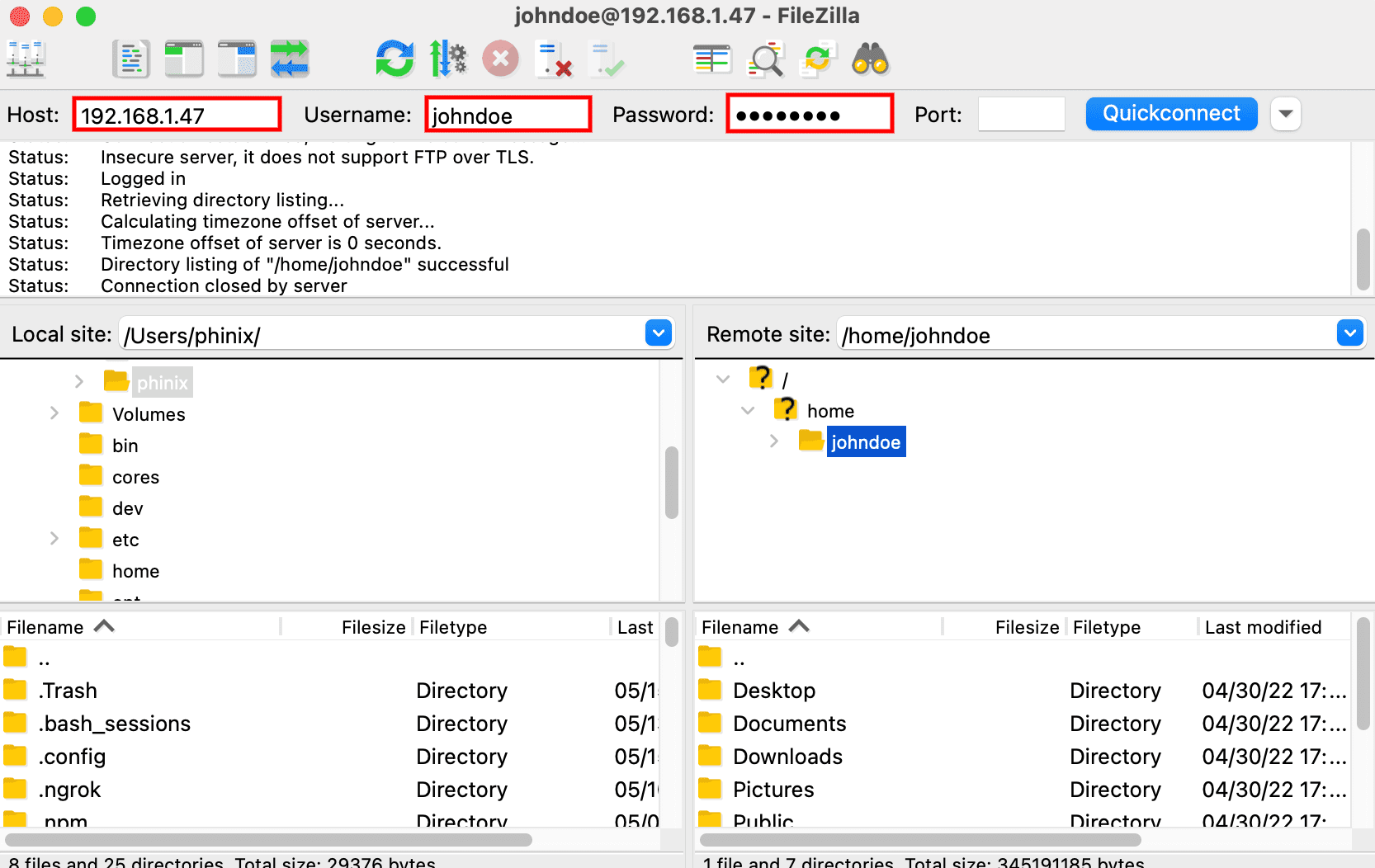The width and height of the screenshot is (1375, 868).
Task: Toggle processing of the transfer queue
Action: pos(448,59)
